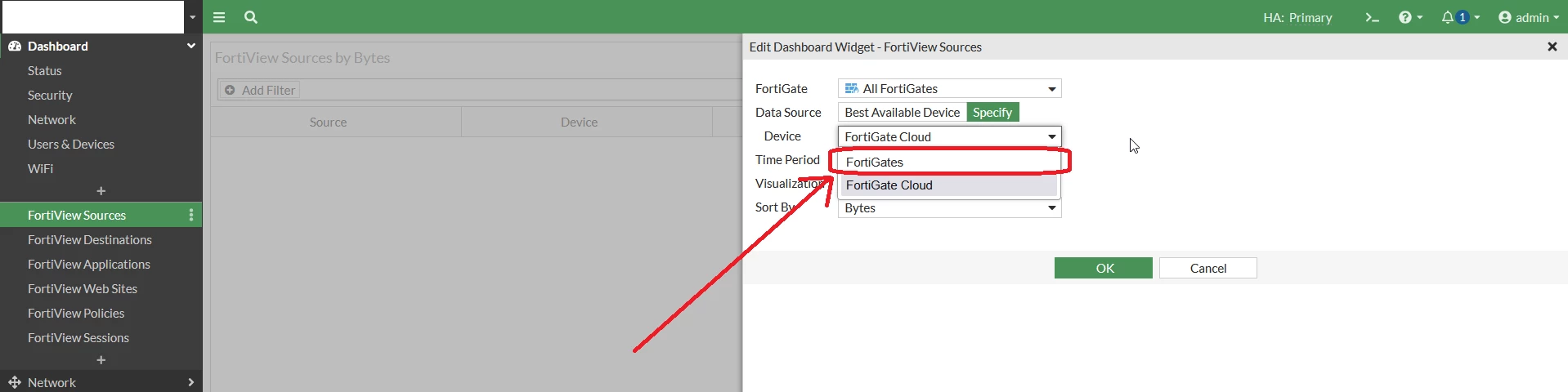This screenshot has width=1568, height=392.
Task: Choose FortiGates from the Device list
Action: 949,163
